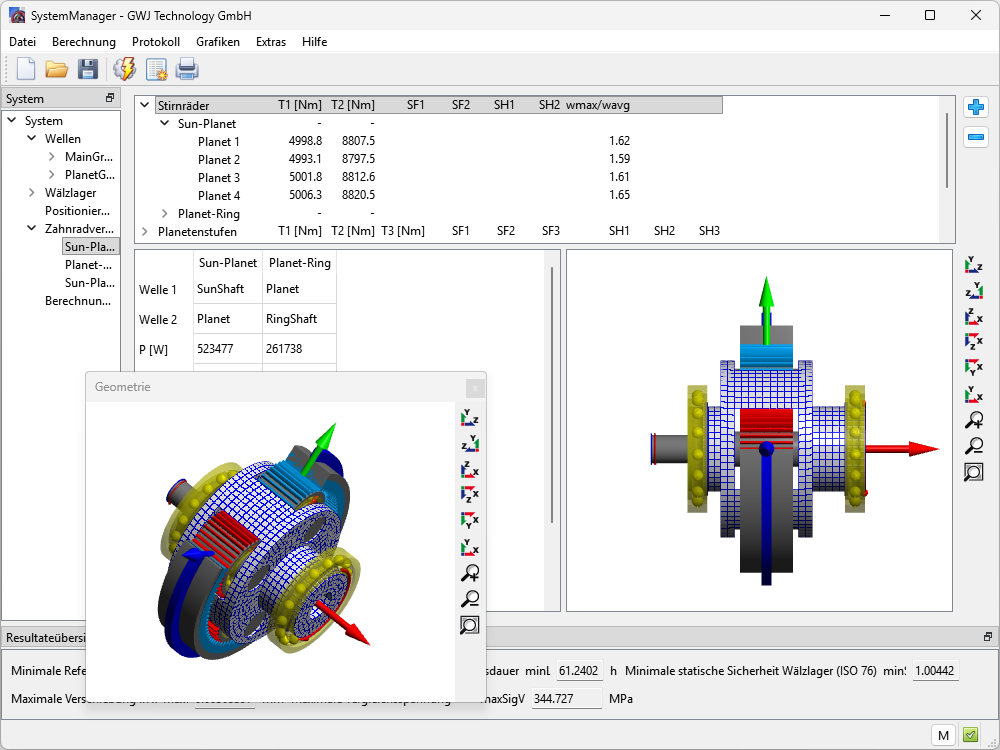This screenshot has width=1000, height=750.
Task: Open the report protocol toolbar icon
Action: pyautogui.click(x=156, y=69)
